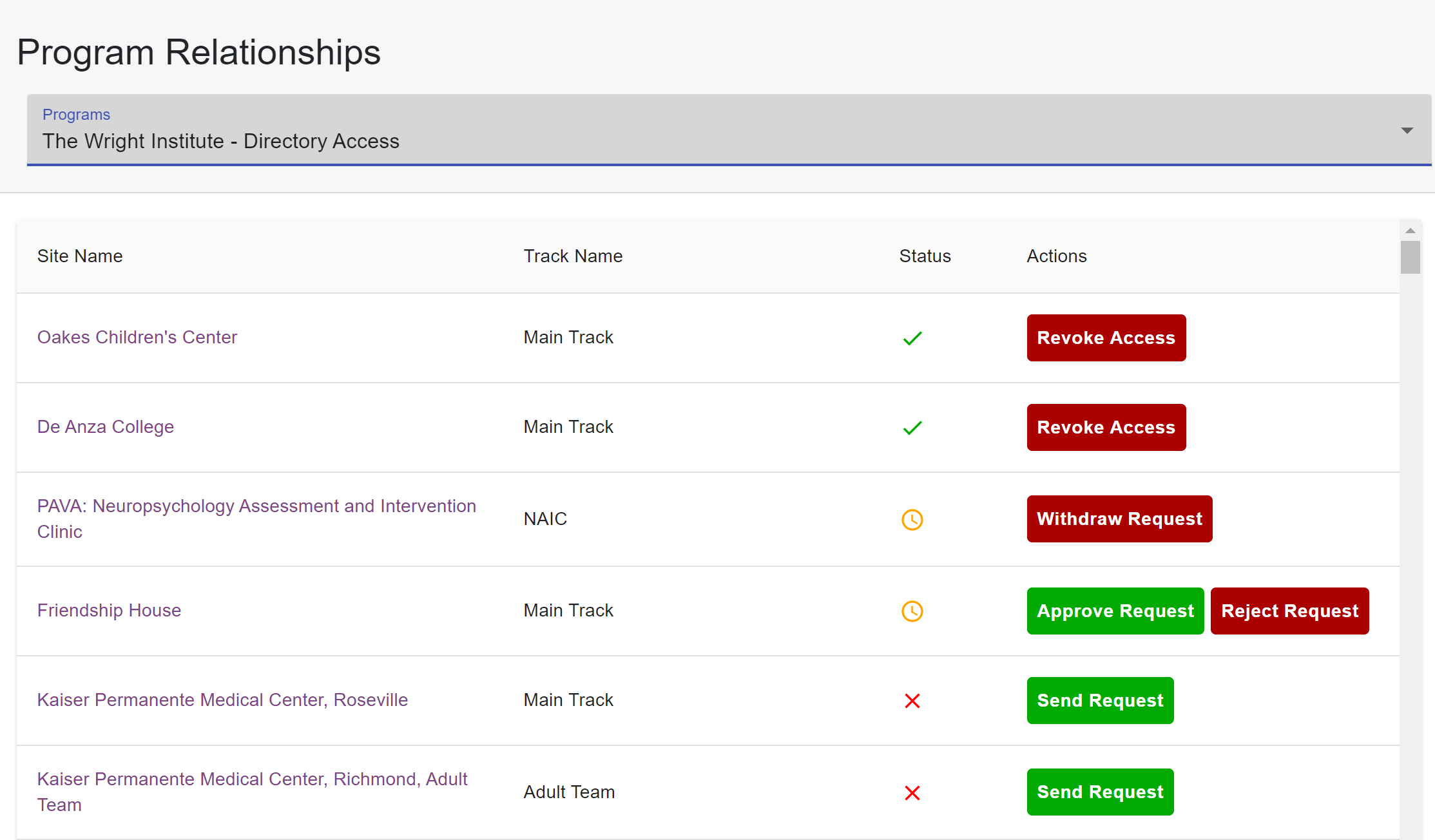The width and height of the screenshot is (1435, 840).
Task: Click red X status for Kaiser Richmond
Action: coord(912,792)
